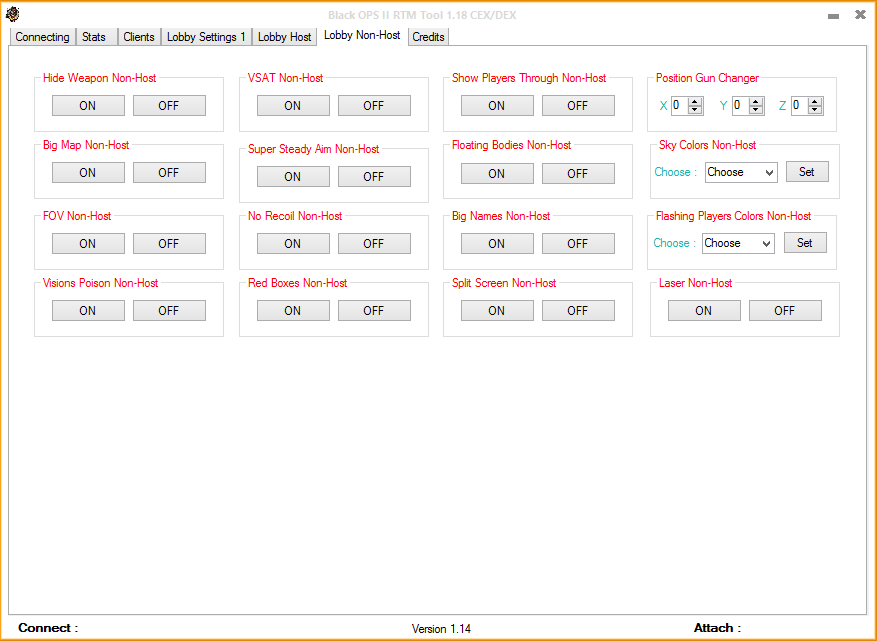
Task: Switch to the Connecting tab
Action: 43,37
